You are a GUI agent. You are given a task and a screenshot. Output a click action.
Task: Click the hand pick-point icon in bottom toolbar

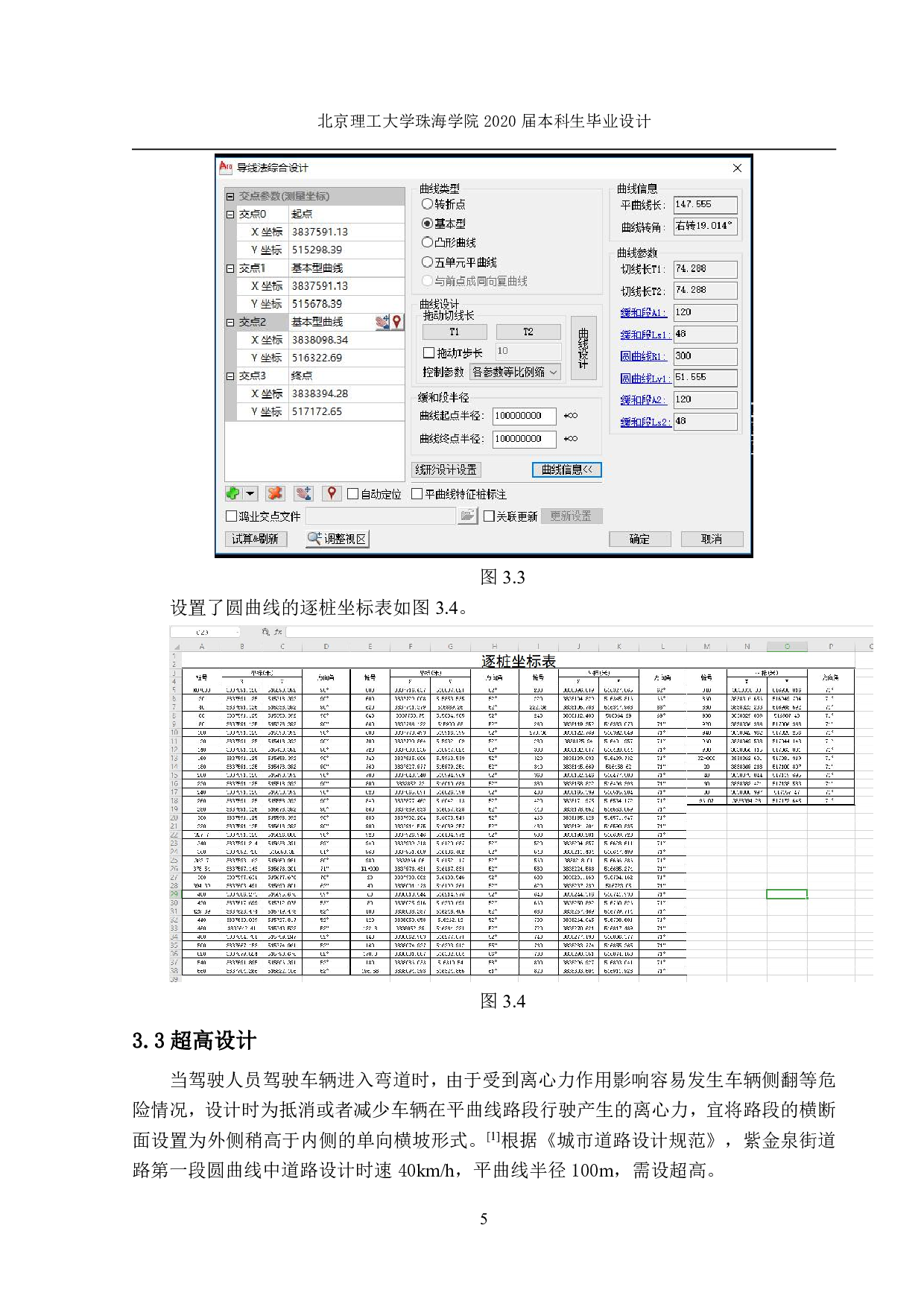click(x=303, y=493)
